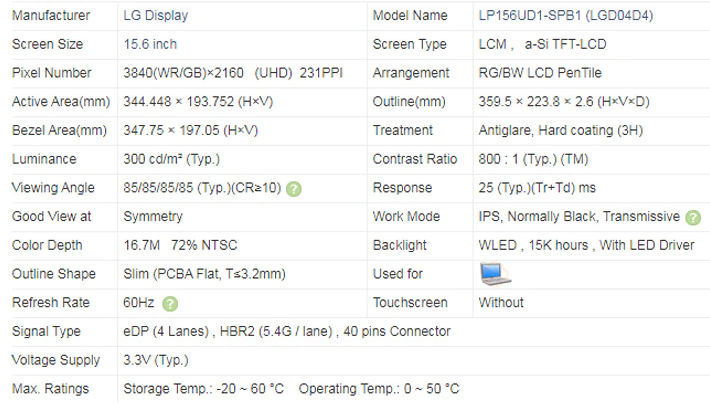Select model name LP156UD1-SPB1 (LGD04D4)
The image size is (710, 420).
click(566, 16)
